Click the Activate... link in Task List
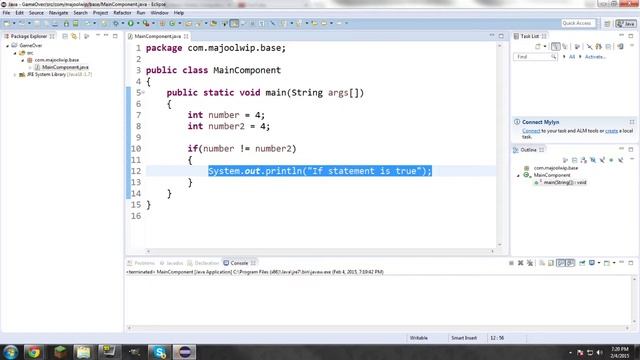Image resolution: width=640 pixels, height=360 pixels. pyautogui.click(x=595, y=57)
